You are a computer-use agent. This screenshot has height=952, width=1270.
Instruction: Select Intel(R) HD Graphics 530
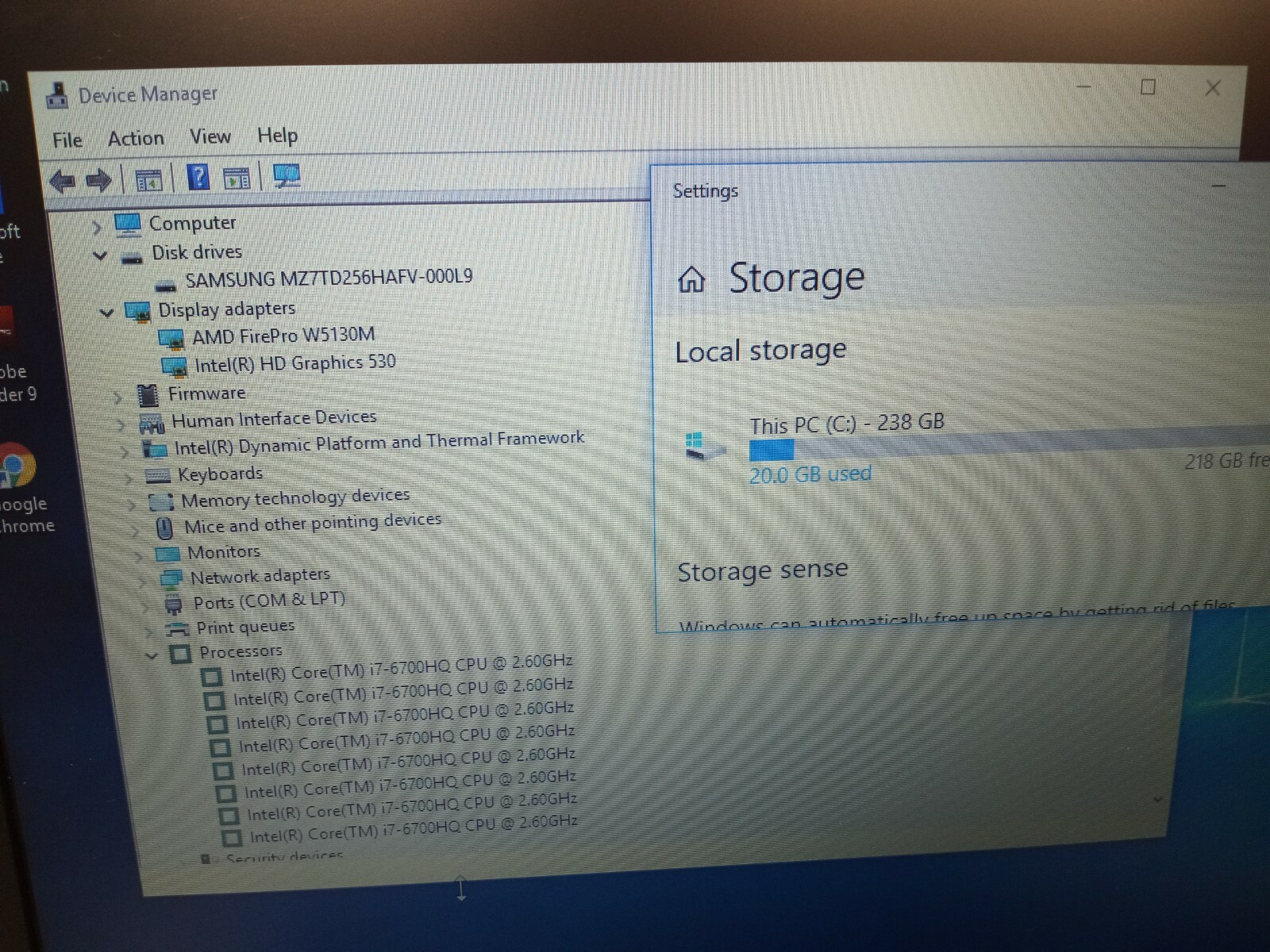coord(295,363)
